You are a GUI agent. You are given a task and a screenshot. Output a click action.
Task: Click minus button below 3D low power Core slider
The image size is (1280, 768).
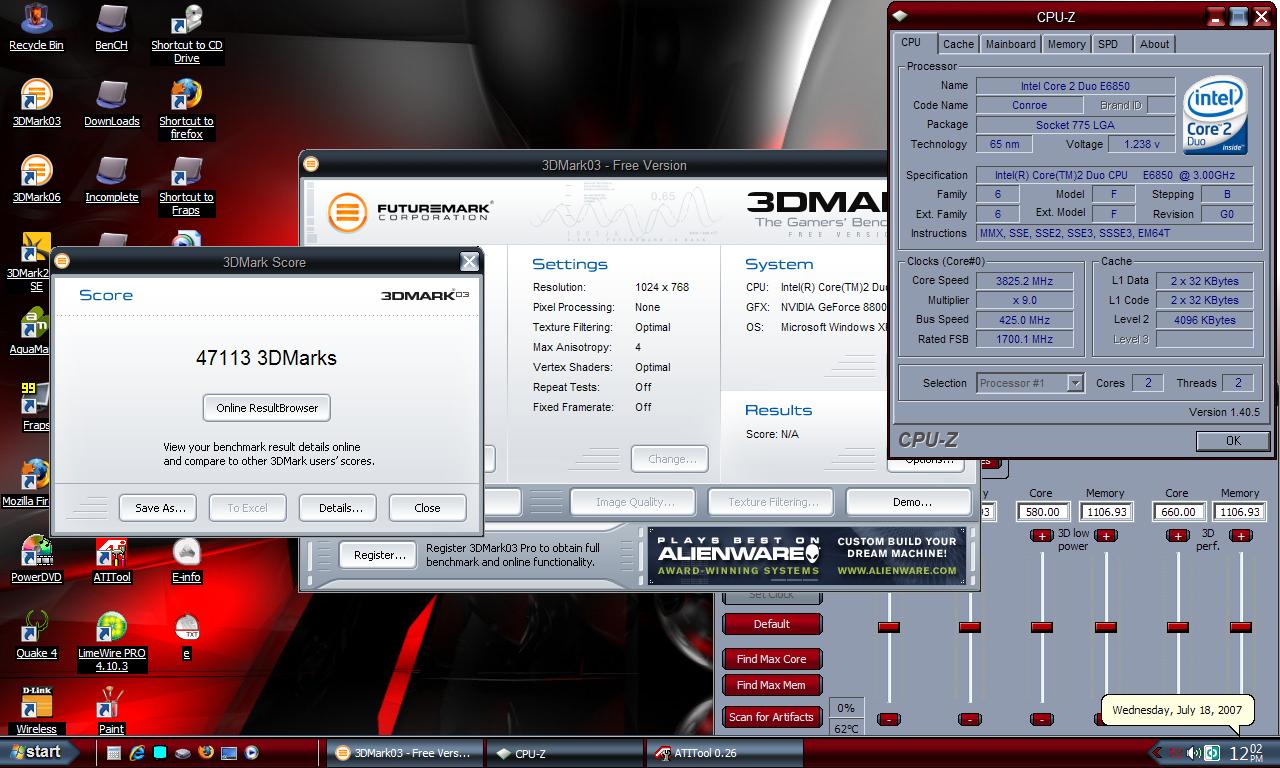pyautogui.click(x=1041, y=719)
